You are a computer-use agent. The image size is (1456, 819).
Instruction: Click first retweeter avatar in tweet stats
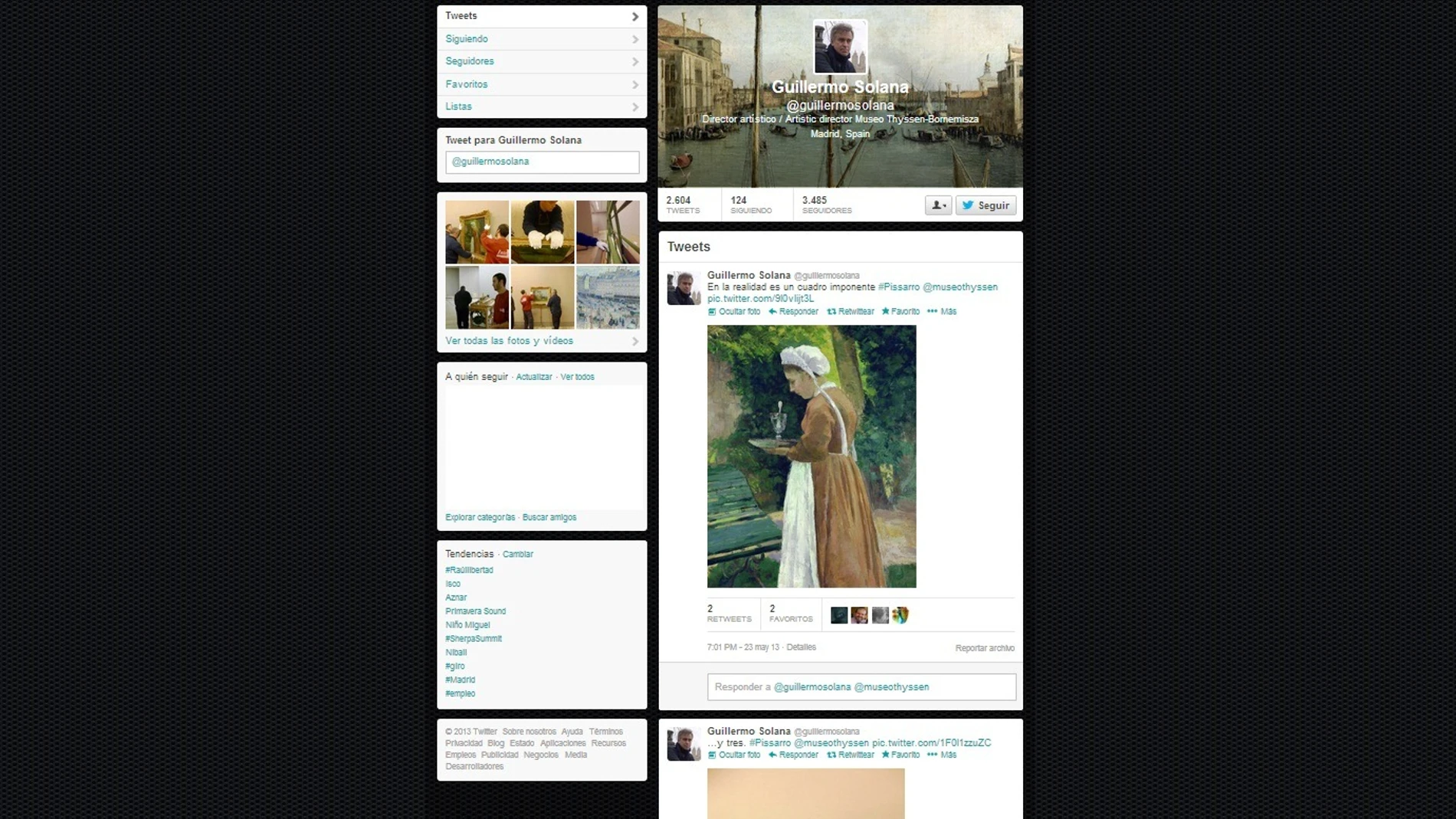tap(839, 615)
